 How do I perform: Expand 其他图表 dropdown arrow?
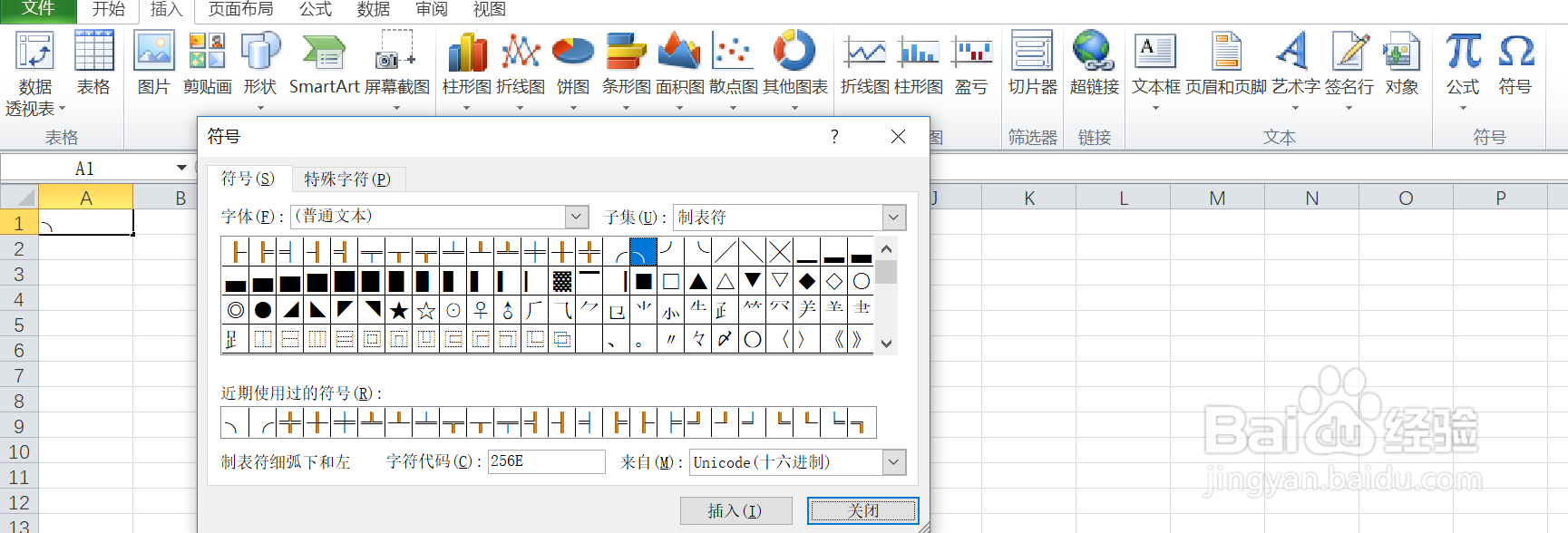pos(795,108)
